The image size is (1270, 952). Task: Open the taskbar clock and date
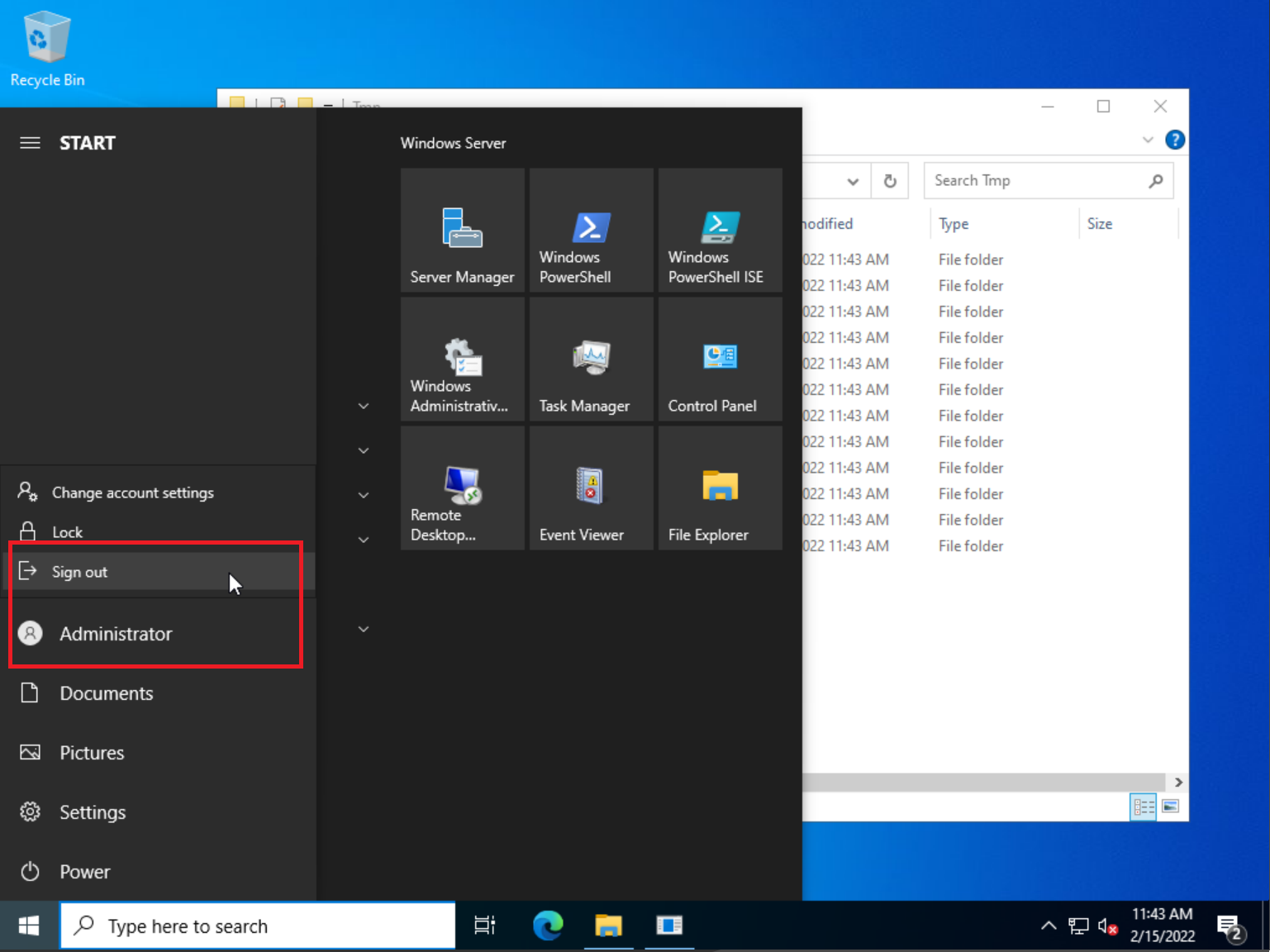(1163, 926)
